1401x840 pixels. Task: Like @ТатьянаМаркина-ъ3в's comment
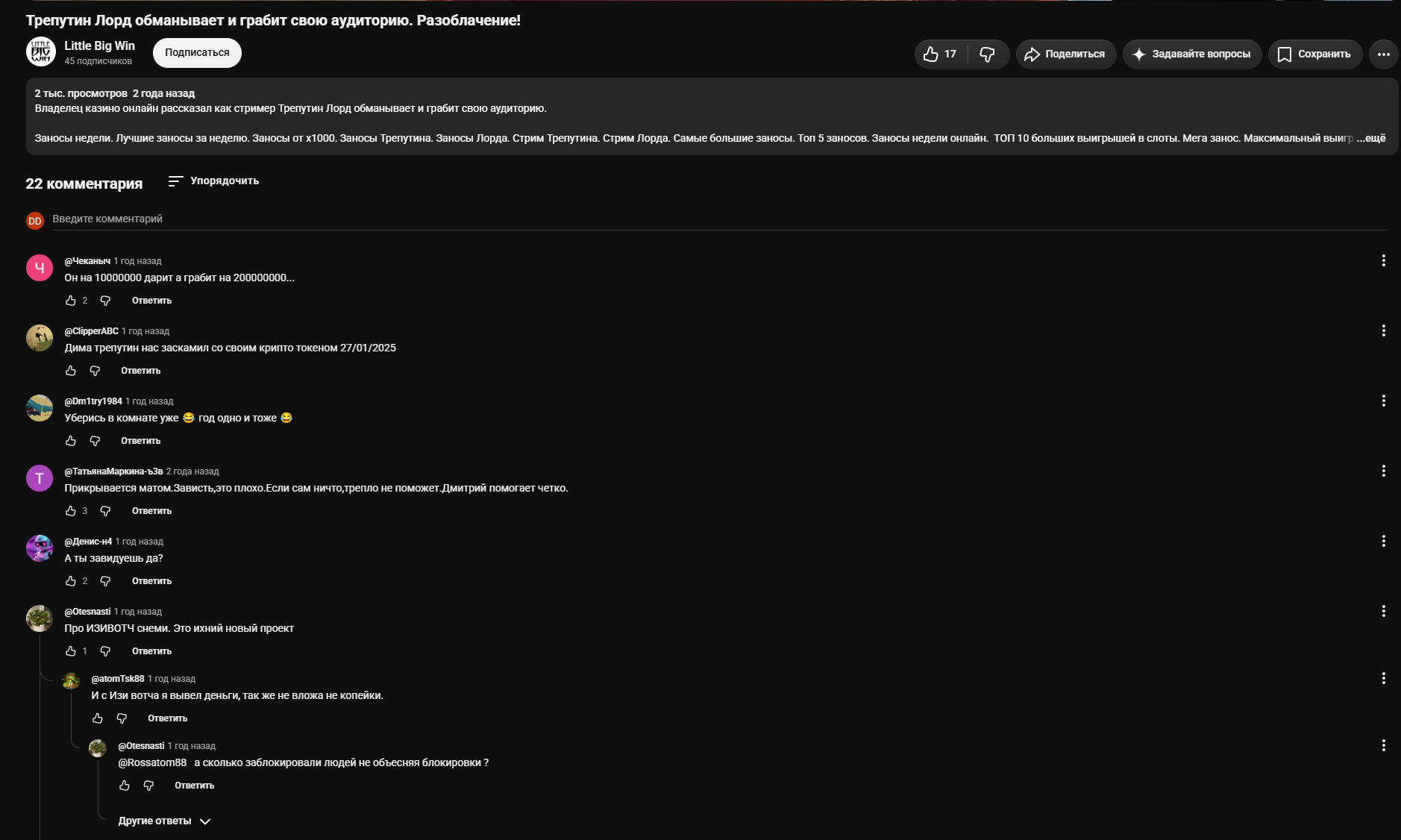point(71,511)
